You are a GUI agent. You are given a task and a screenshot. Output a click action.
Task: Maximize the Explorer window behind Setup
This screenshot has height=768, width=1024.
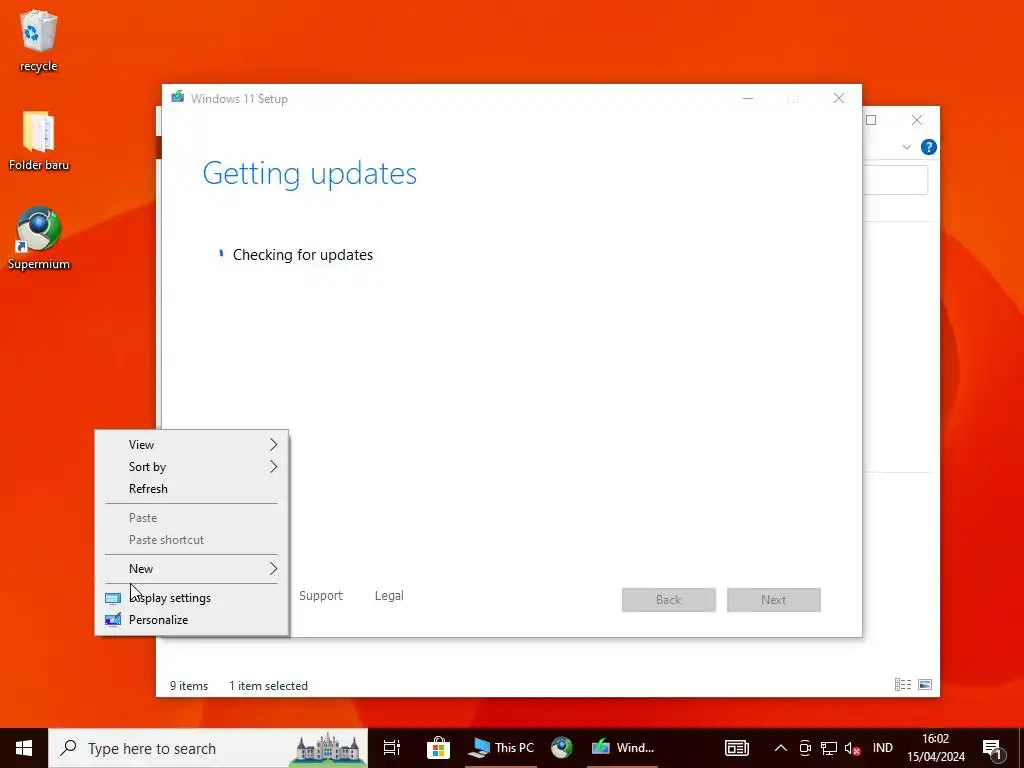[x=871, y=120]
